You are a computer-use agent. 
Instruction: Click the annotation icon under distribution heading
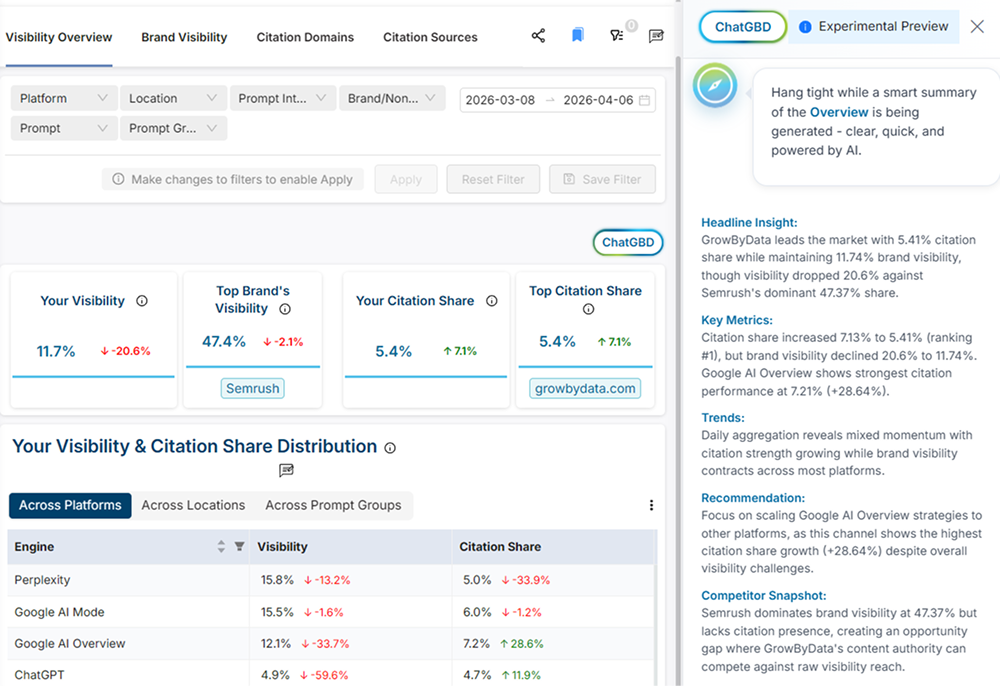pos(286,470)
